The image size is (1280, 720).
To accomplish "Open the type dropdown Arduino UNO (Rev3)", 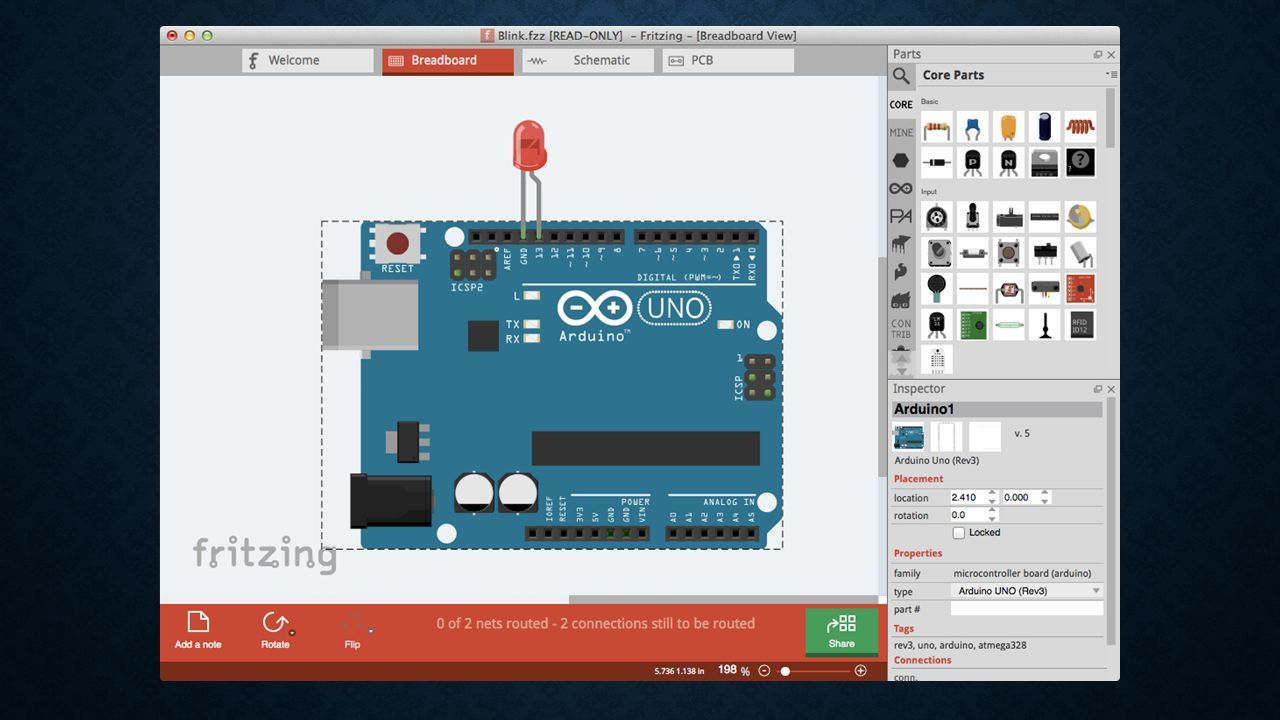I will (1027, 591).
